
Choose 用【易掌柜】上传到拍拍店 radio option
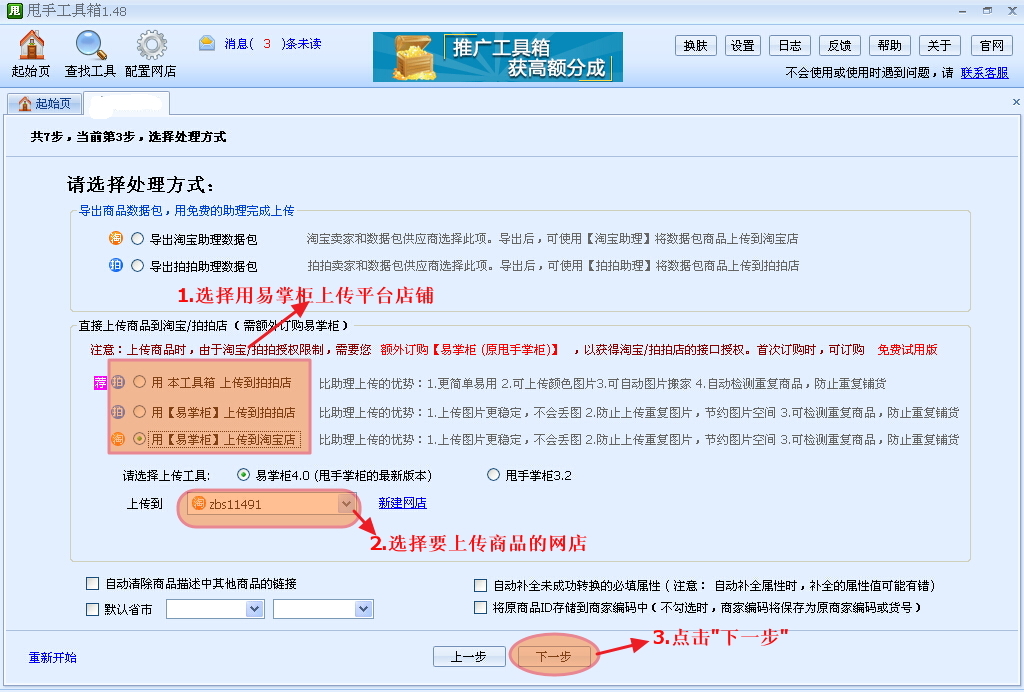139,412
